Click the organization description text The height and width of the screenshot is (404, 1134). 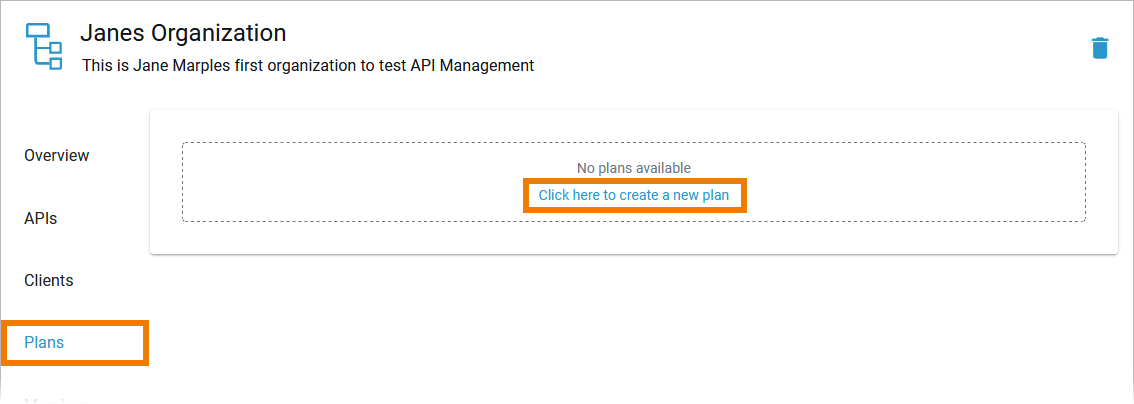(x=308, y=66)
